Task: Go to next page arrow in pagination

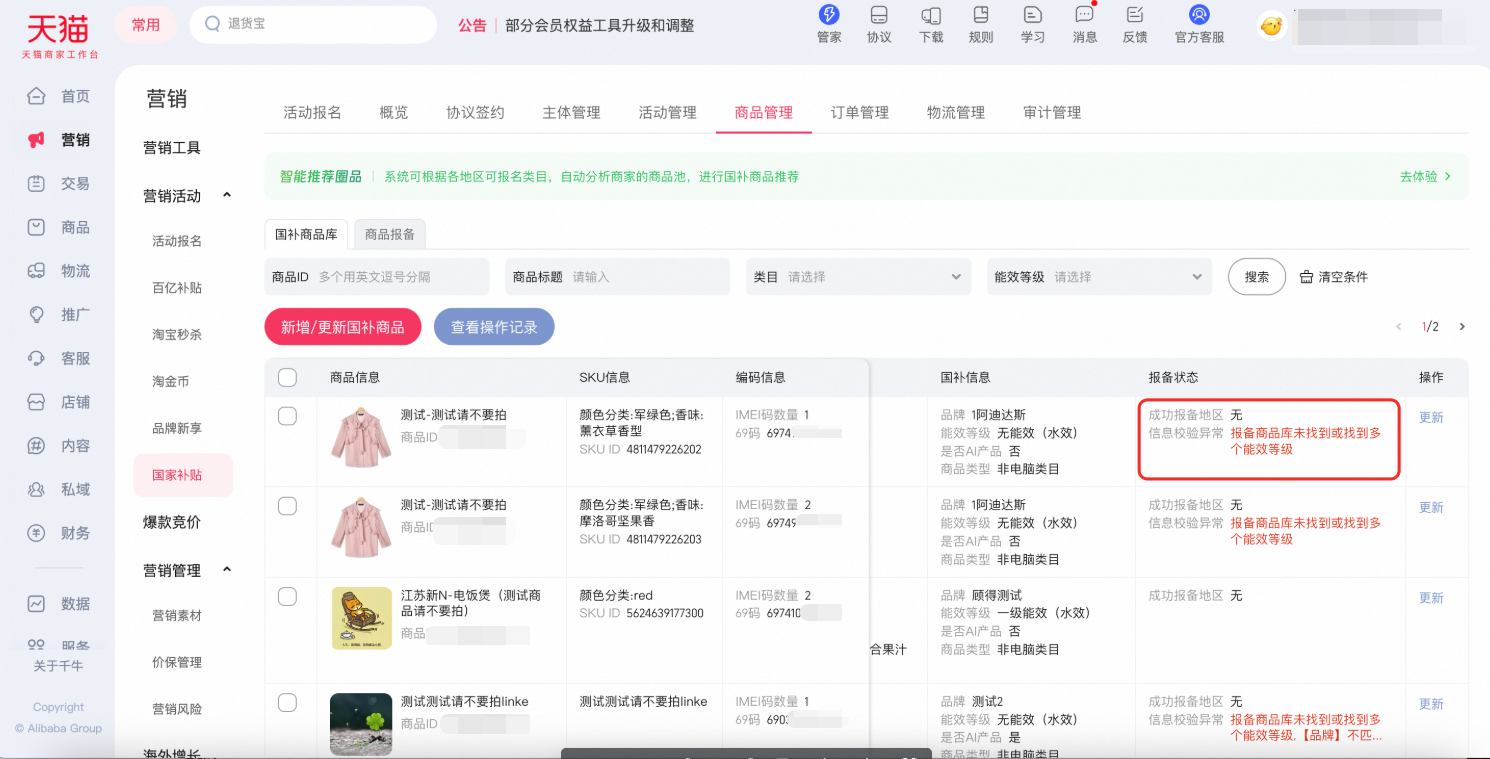Action: coord(1462,327)
